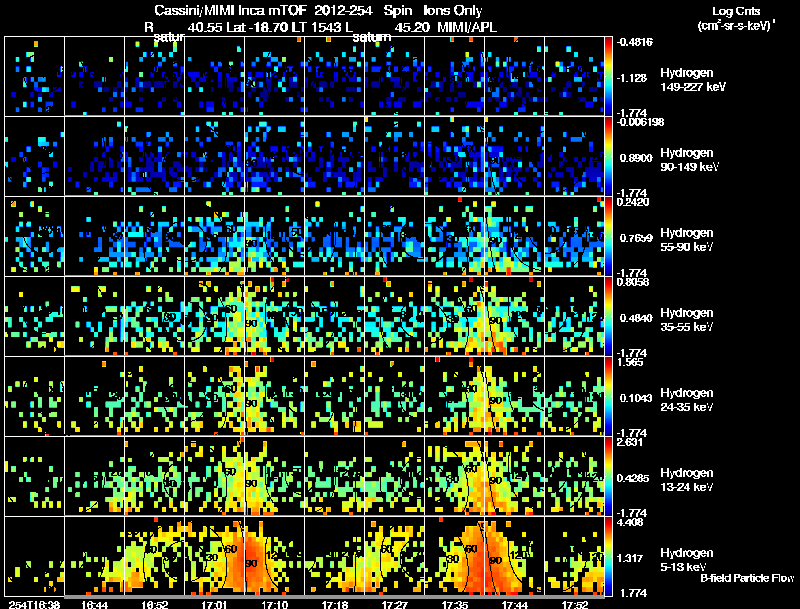Open the 5-13 keV image panel at 17:01
Viewport: 800px width, 609px height.
[214, 556]
